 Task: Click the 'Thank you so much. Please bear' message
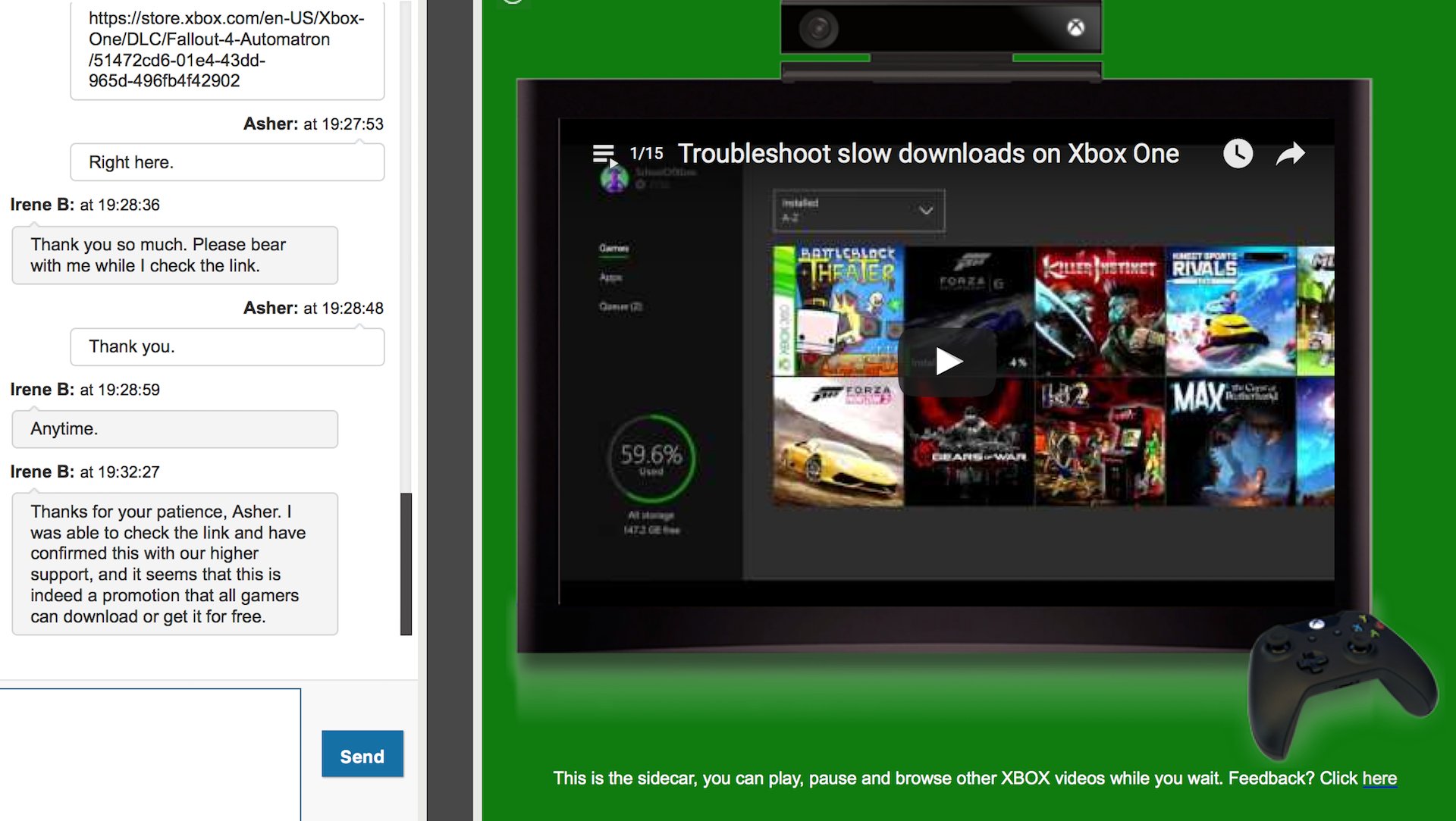point(174,255)
